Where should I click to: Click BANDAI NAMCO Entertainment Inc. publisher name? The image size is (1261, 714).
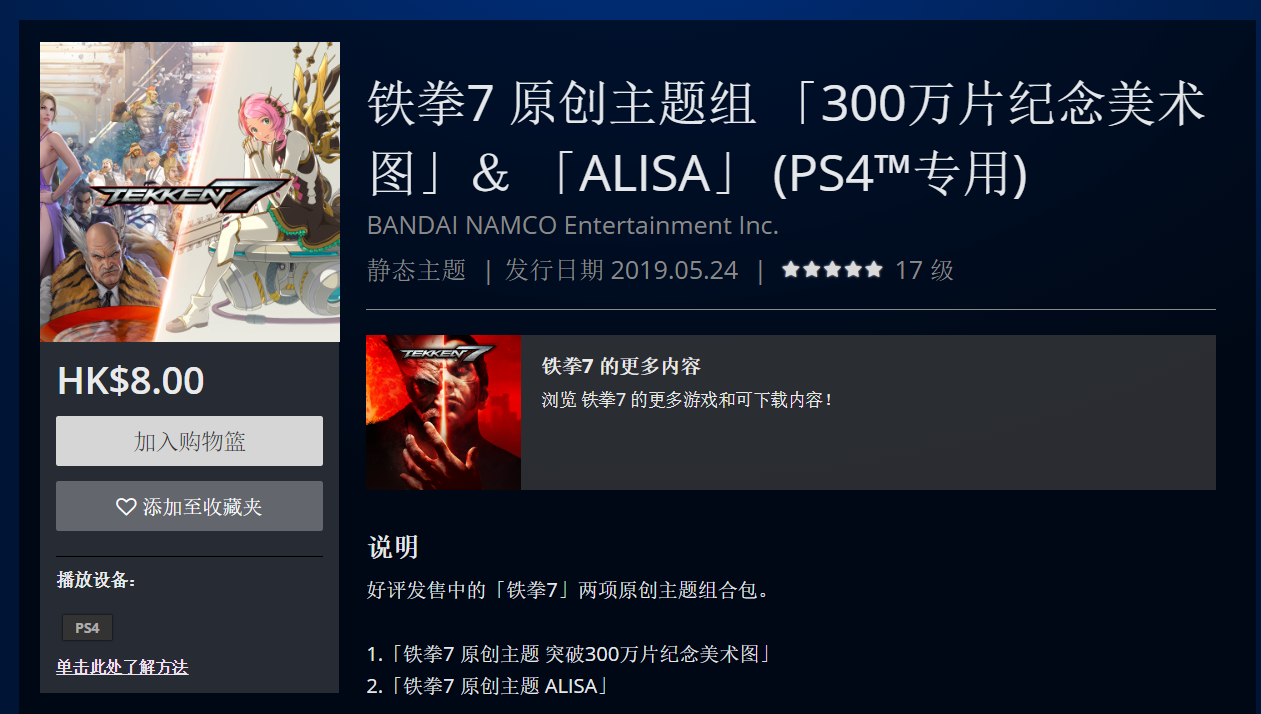(572, 226)
